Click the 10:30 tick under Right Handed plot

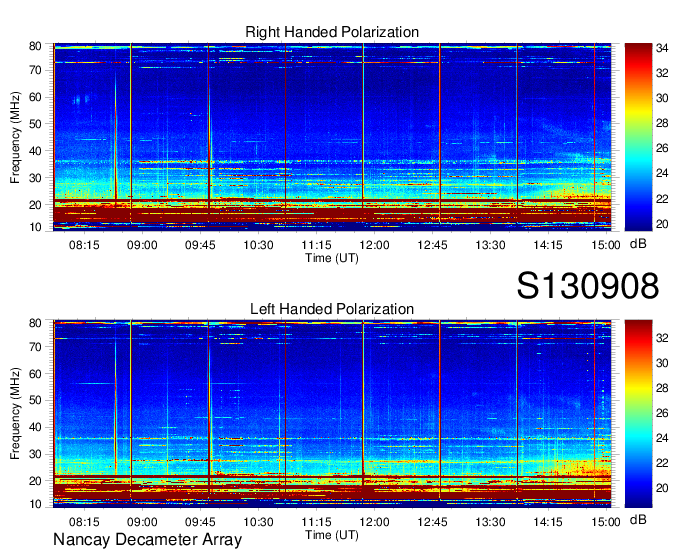[258, 245]
